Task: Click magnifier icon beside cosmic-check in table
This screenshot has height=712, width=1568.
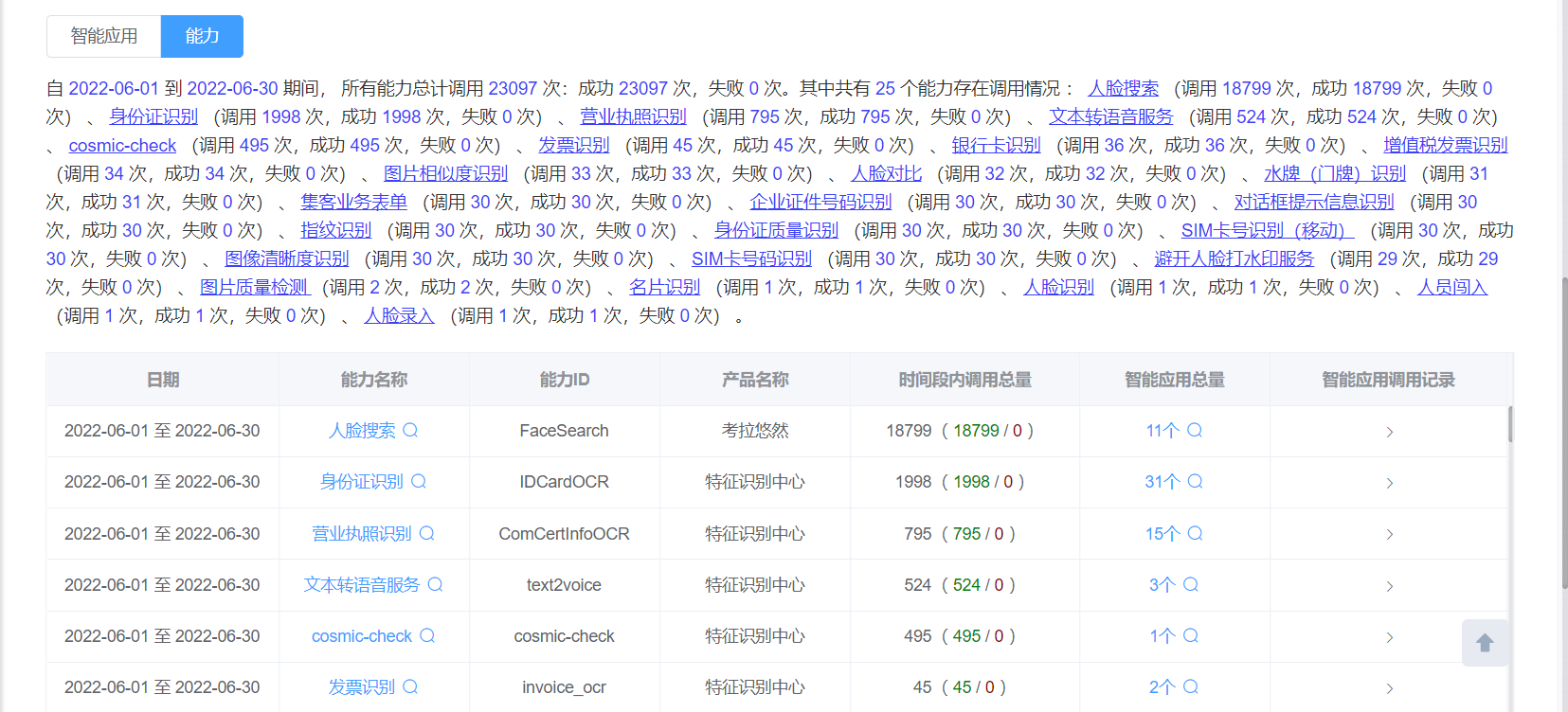Action: [x=427, y=635]
